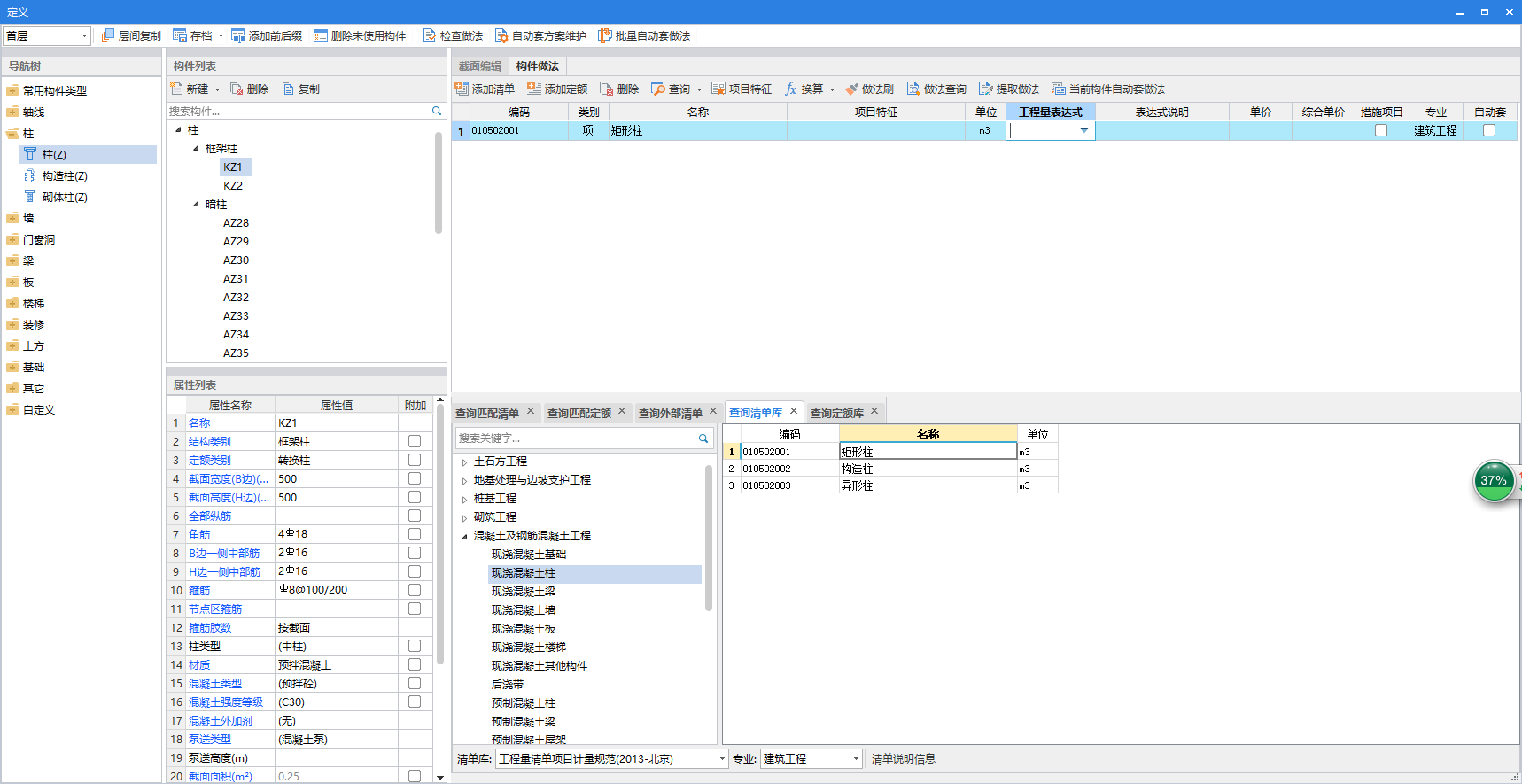Collapse the 暗柱 tree node
1522x784 pixels.
[x=196, y=204]
